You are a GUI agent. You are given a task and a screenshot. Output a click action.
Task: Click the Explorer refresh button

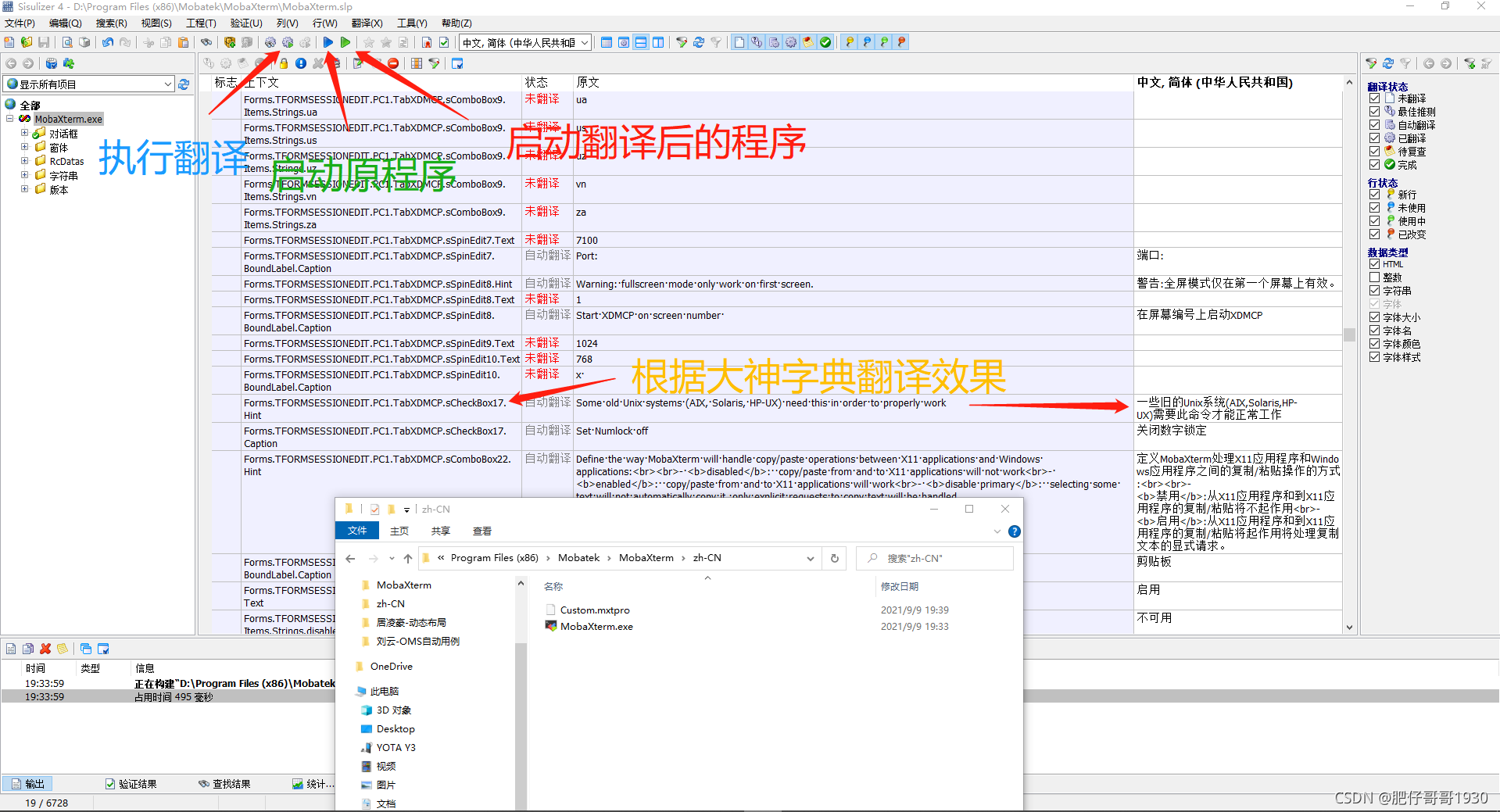pos(835,558)
